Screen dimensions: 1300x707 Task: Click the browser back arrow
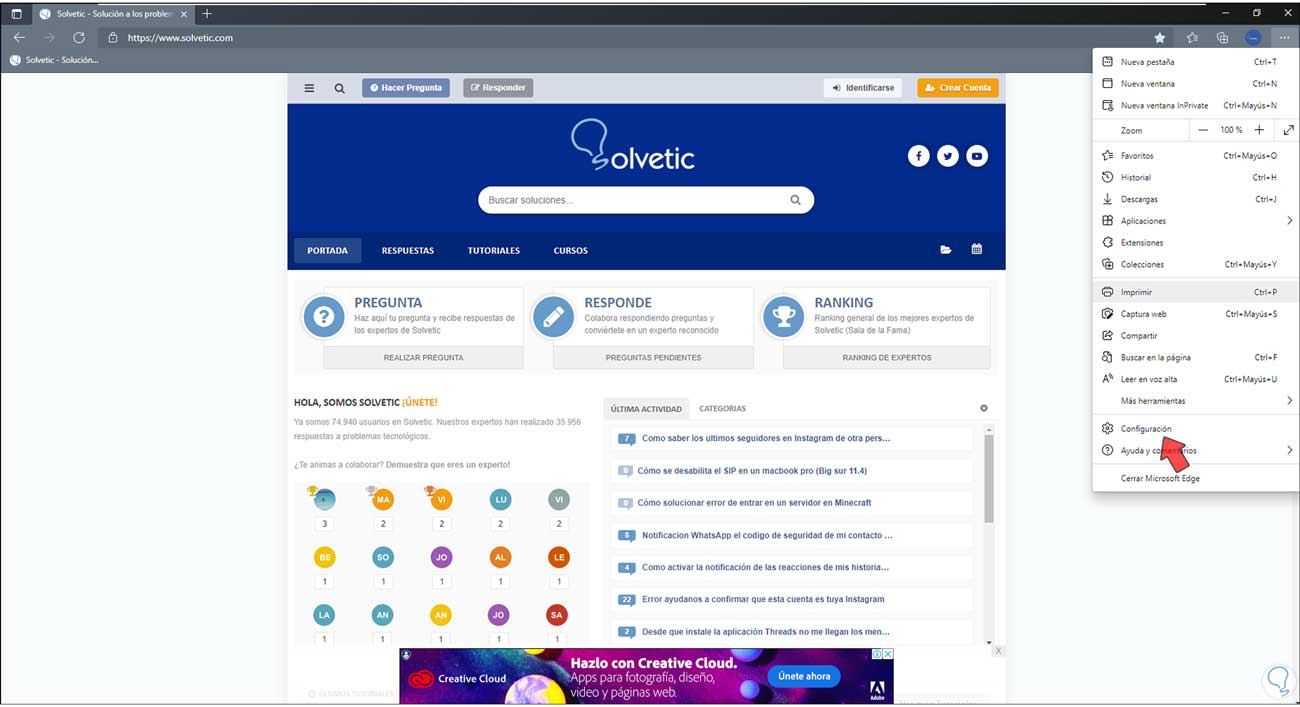[19, 38]
